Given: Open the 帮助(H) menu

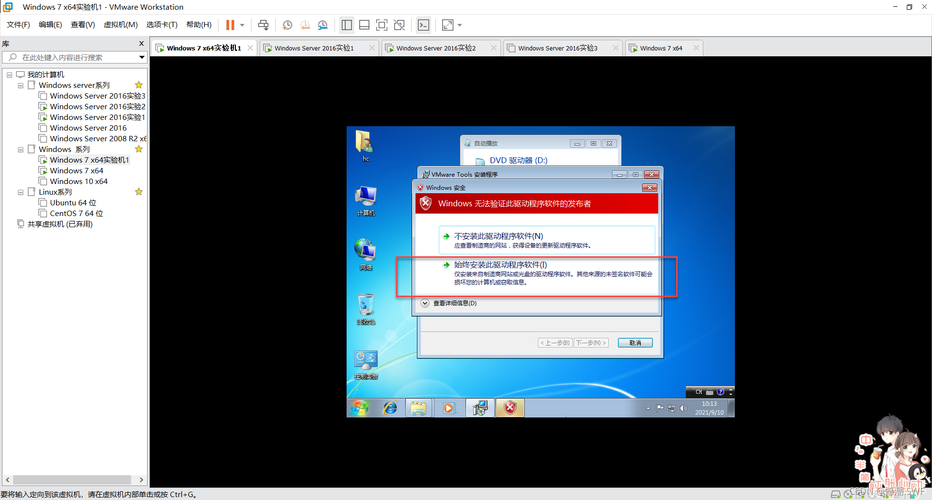Looking at the screenshot, I should tap(199, 24).
